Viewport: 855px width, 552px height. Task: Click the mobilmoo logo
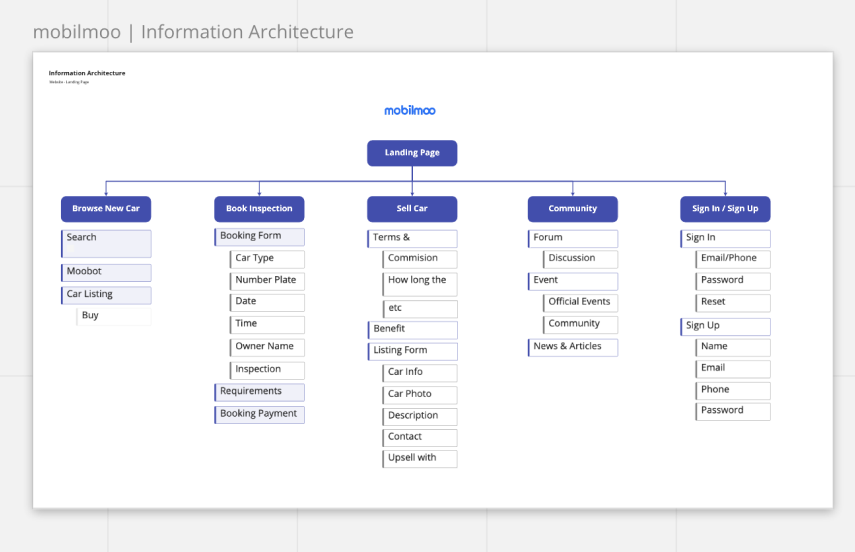tap(410, 110)
